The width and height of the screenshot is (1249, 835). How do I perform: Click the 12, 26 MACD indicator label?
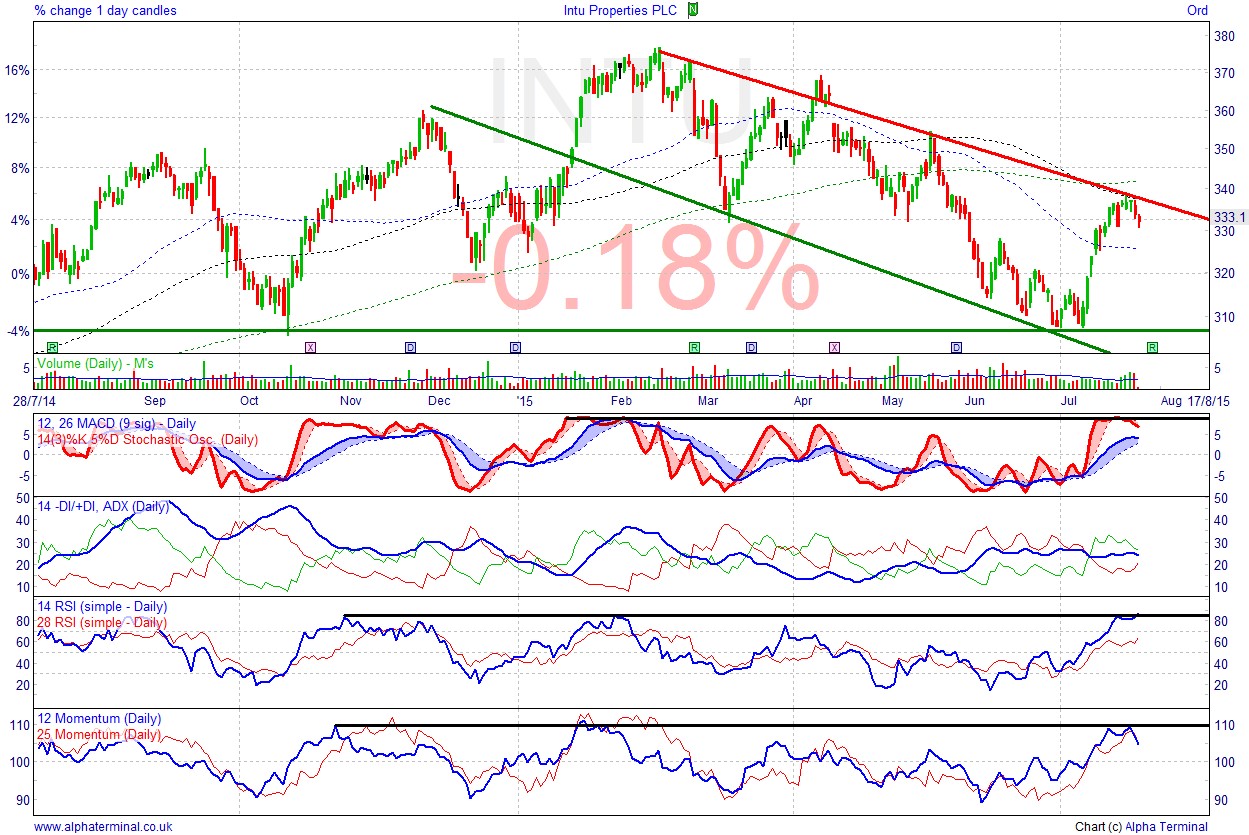pos(116,424)
